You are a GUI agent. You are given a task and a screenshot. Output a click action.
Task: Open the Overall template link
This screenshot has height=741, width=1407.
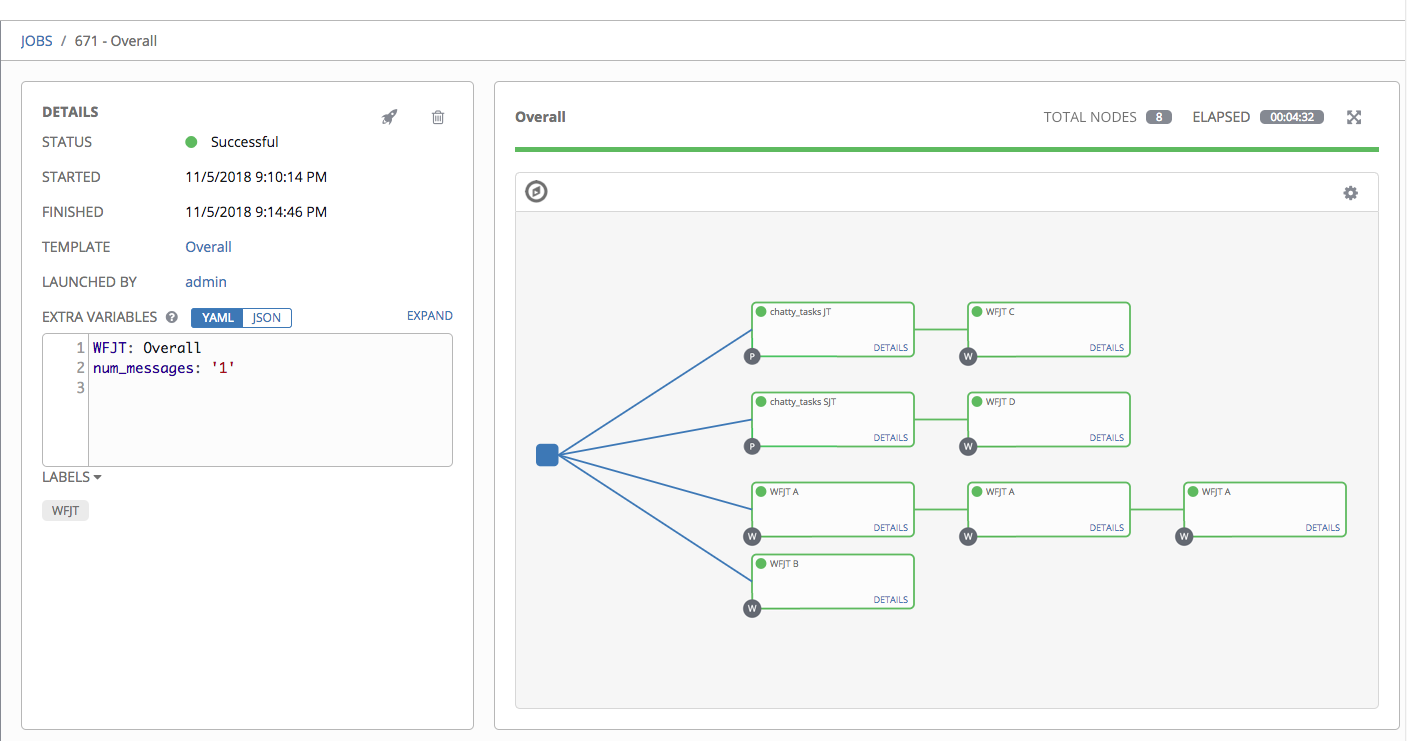(208, 247)
